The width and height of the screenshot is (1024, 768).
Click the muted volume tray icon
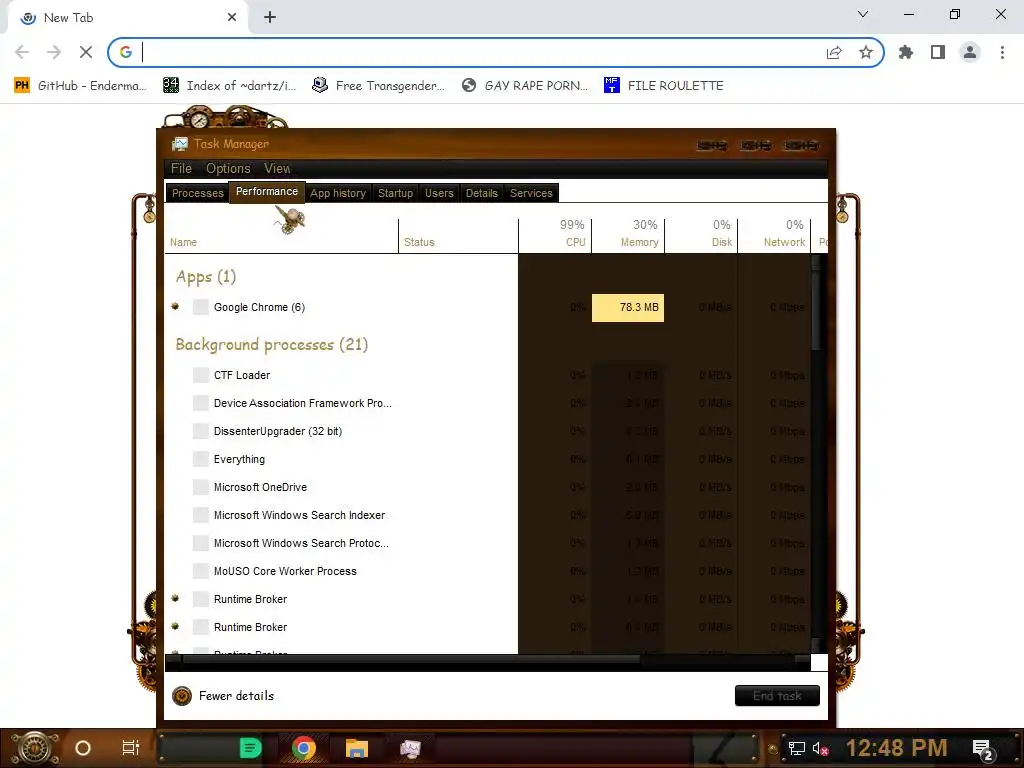(820, 748)
